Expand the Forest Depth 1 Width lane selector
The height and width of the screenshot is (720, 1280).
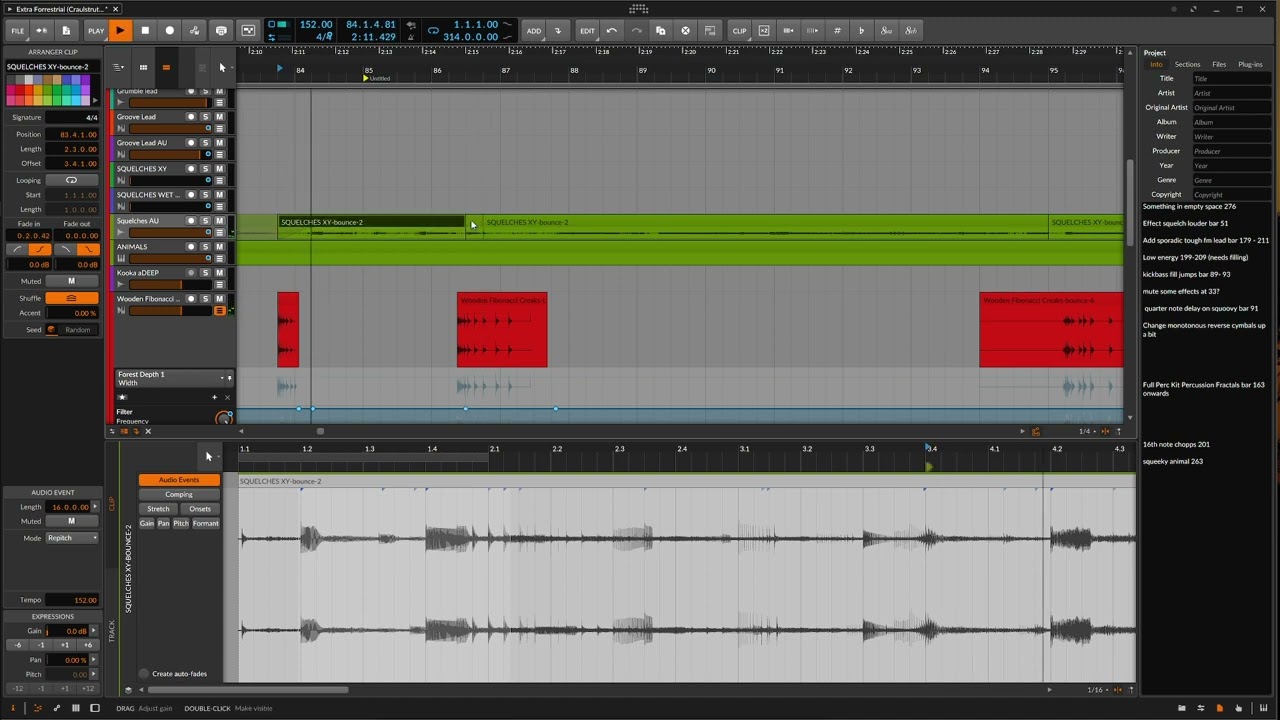point(224,378)
